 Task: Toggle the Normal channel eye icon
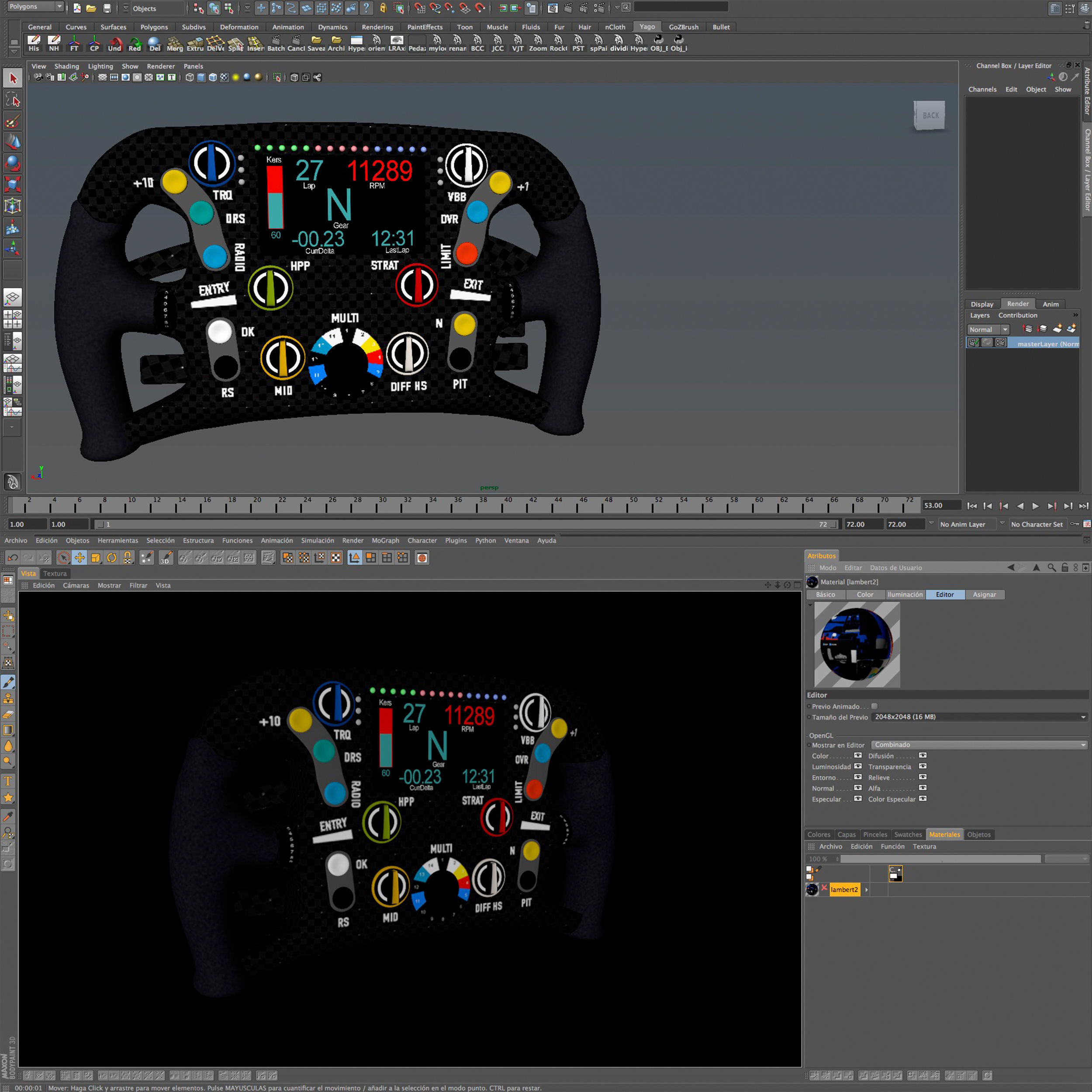click(x=858, y=788)
